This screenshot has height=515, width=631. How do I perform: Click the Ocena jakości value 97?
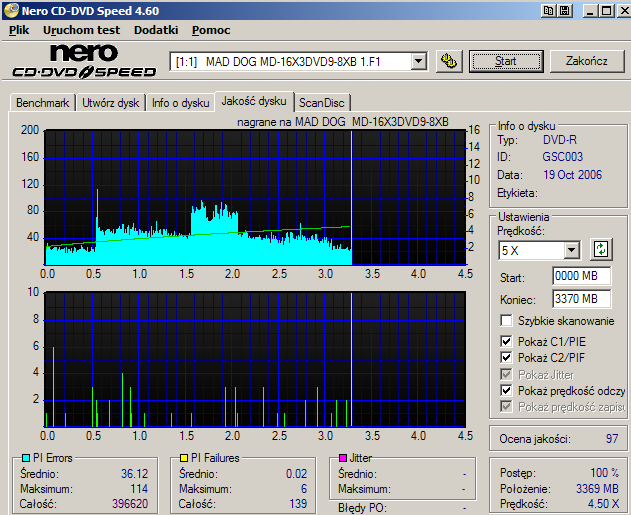coord(612,439)
